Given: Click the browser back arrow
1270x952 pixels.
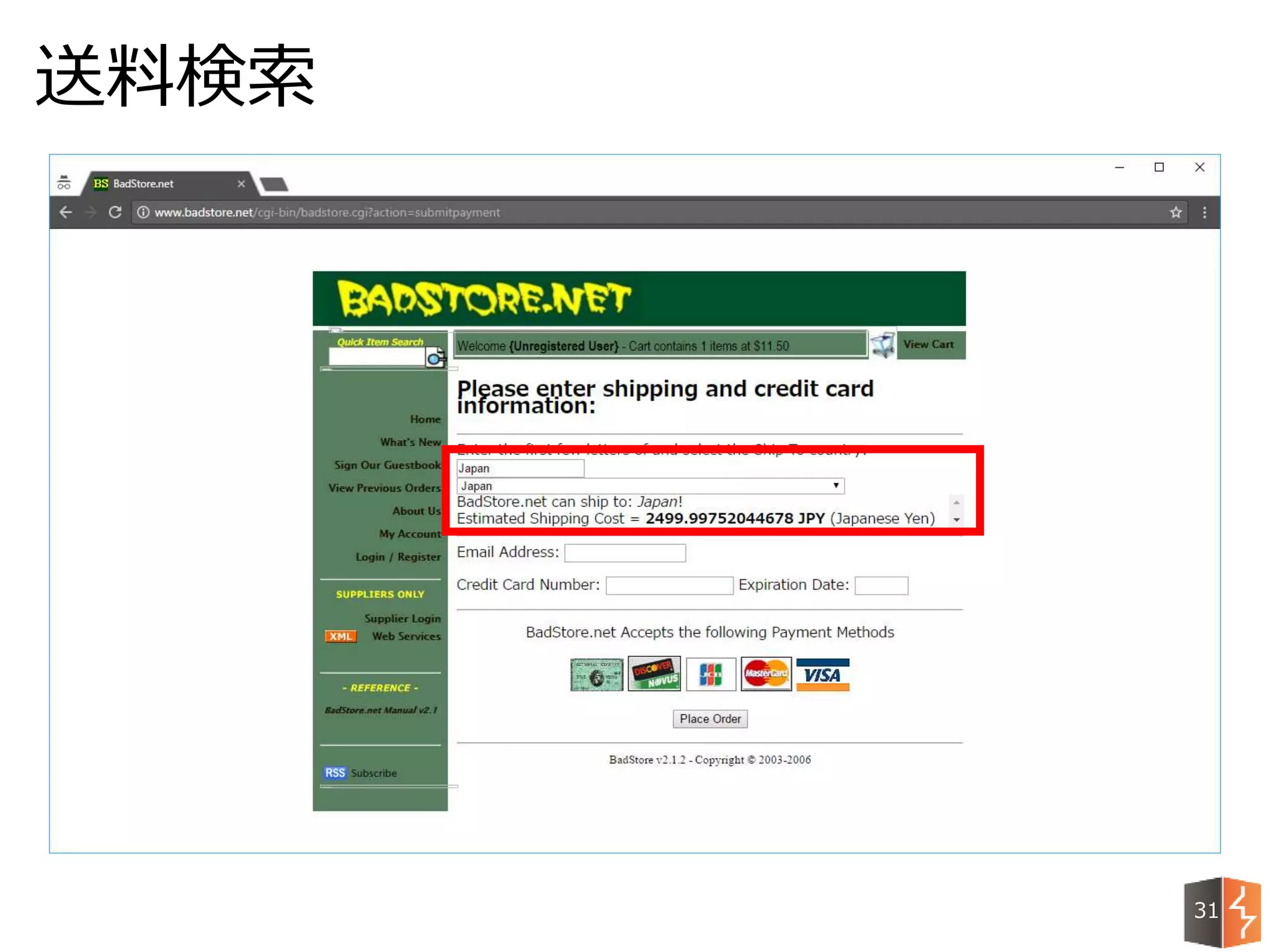Looking at the screenshot, I should 66,213.
